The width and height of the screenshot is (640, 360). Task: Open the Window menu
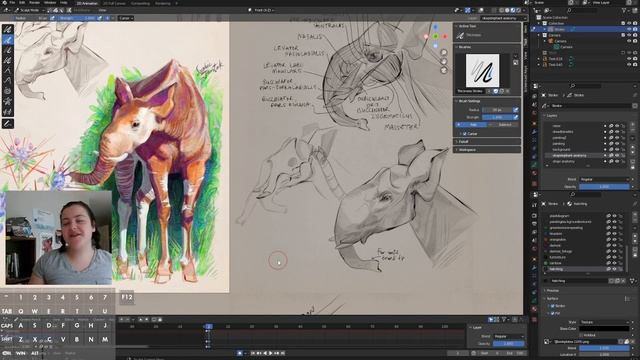50,2
